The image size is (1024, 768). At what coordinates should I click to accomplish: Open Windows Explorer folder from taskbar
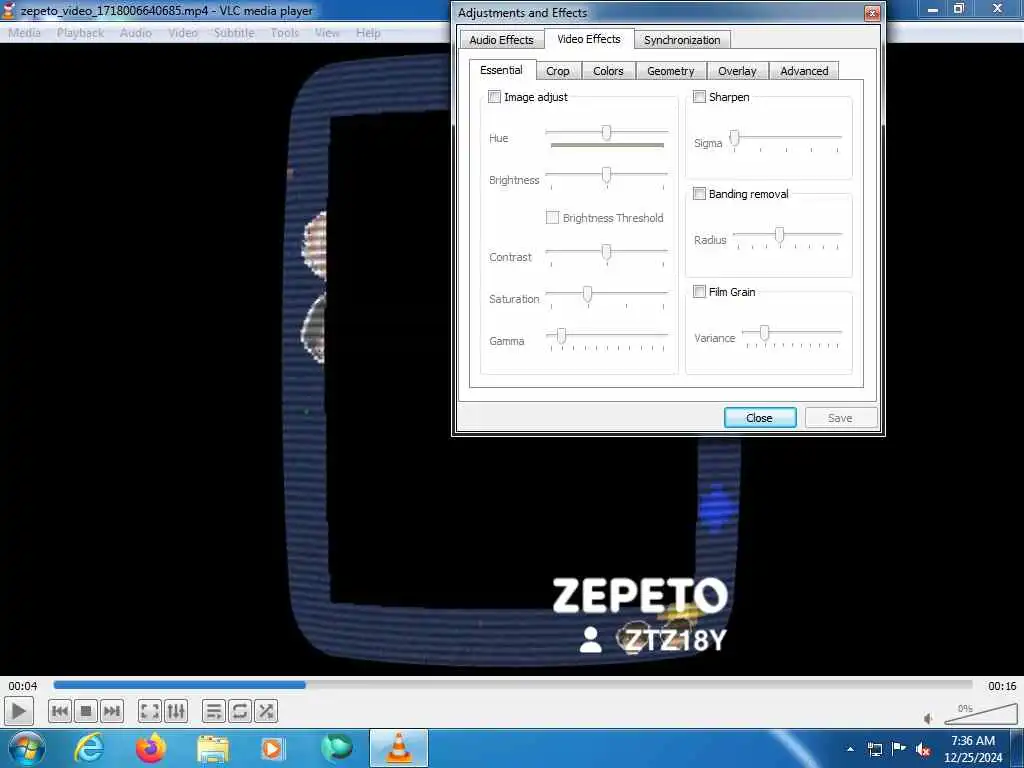click(212, 748)
